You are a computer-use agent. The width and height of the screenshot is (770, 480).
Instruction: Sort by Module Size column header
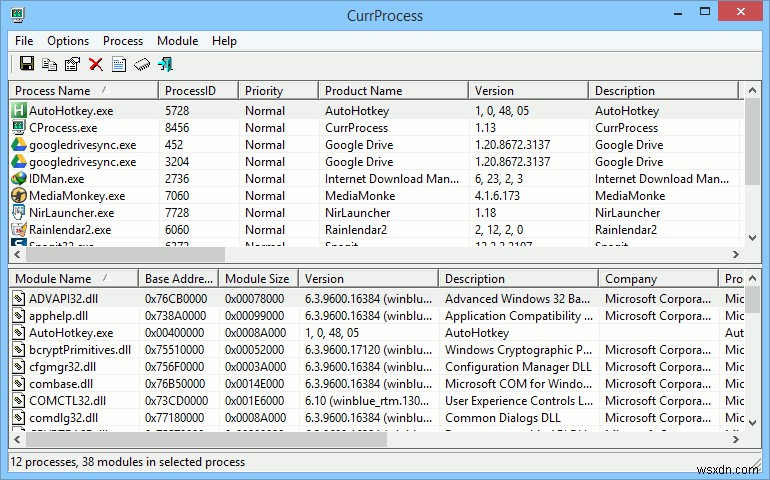[x=258, y=279]
